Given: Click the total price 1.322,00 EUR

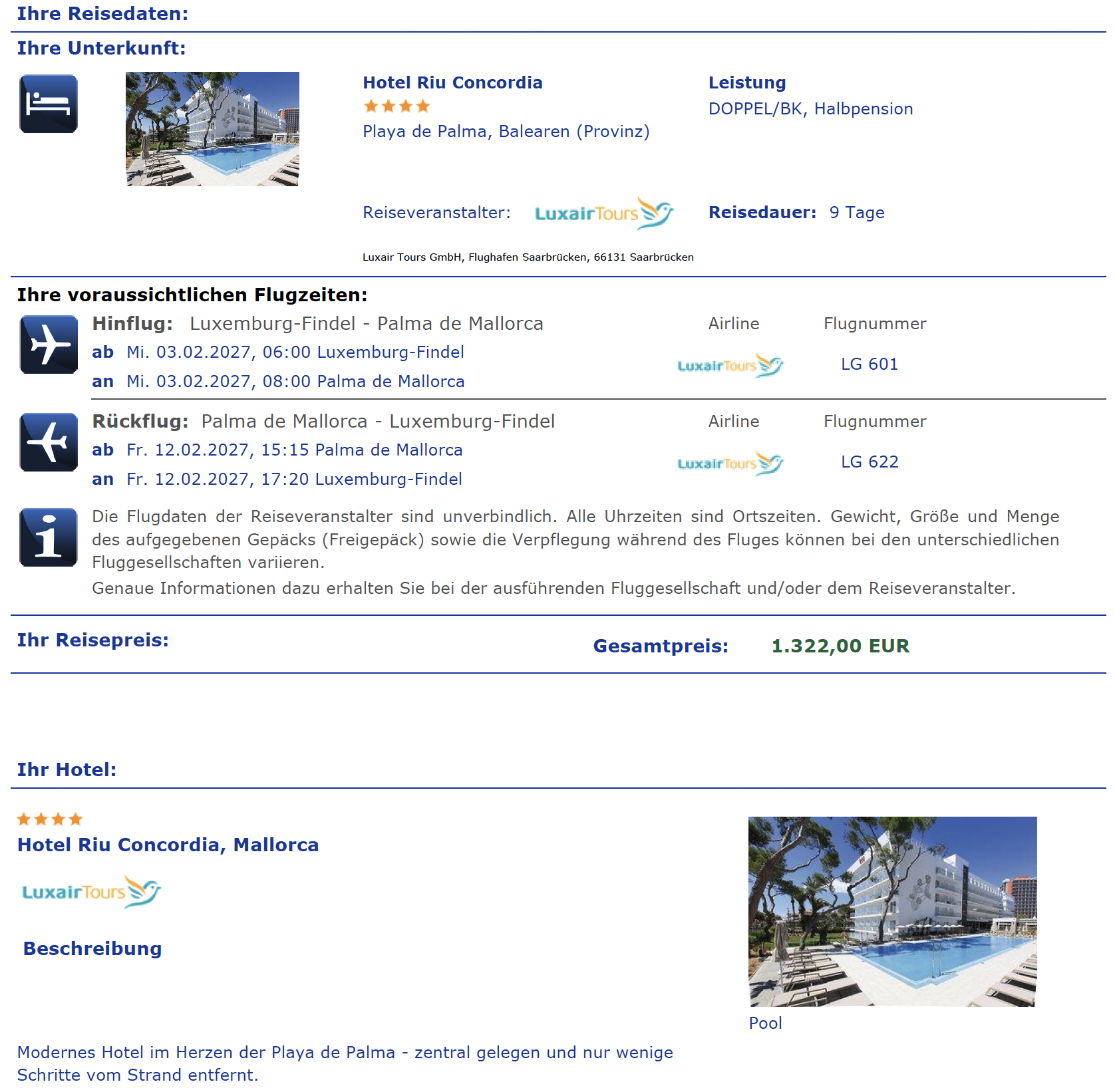Looking at the screenshot, I should [840, 646].
